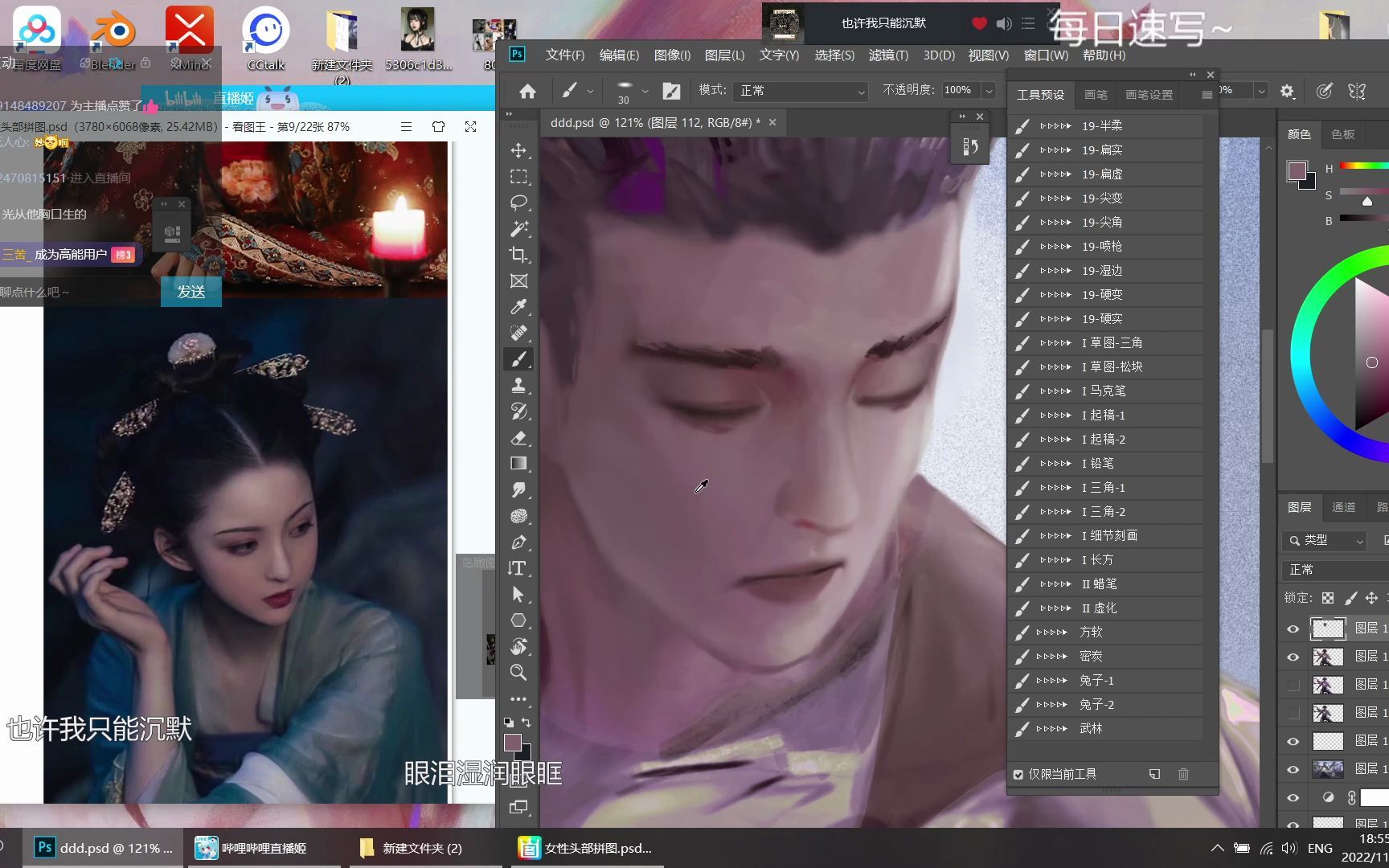Switch to the 通道 tab
The height and width of the screenshot is (868, 1389).
pyautogui.click(x=1343, y=507)
